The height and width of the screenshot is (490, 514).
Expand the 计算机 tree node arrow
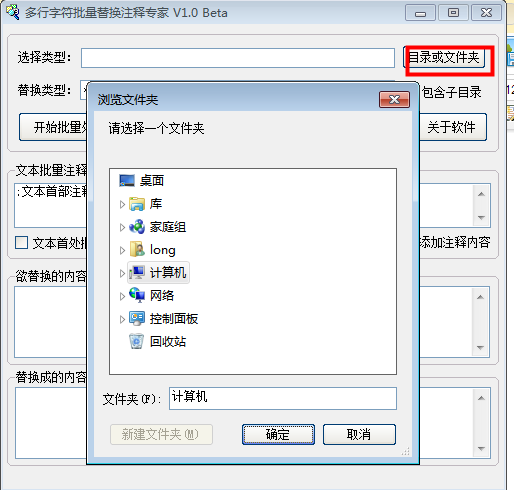pyautogui.click(x=122, y=273)
